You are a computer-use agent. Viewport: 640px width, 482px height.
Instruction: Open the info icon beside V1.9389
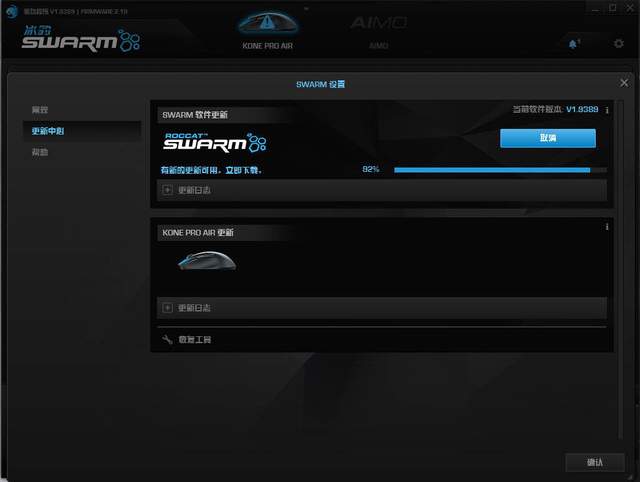tap(607, 110)
